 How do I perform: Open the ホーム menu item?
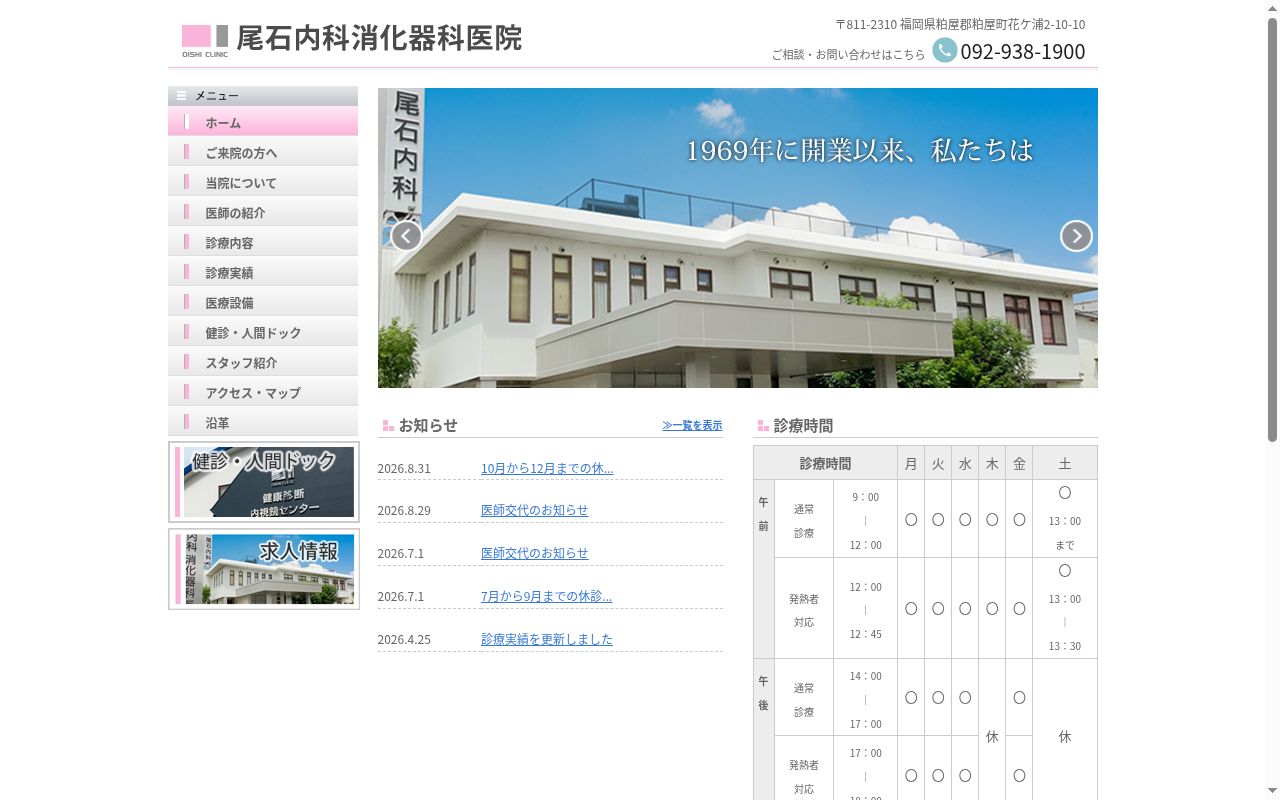point(263,122)
